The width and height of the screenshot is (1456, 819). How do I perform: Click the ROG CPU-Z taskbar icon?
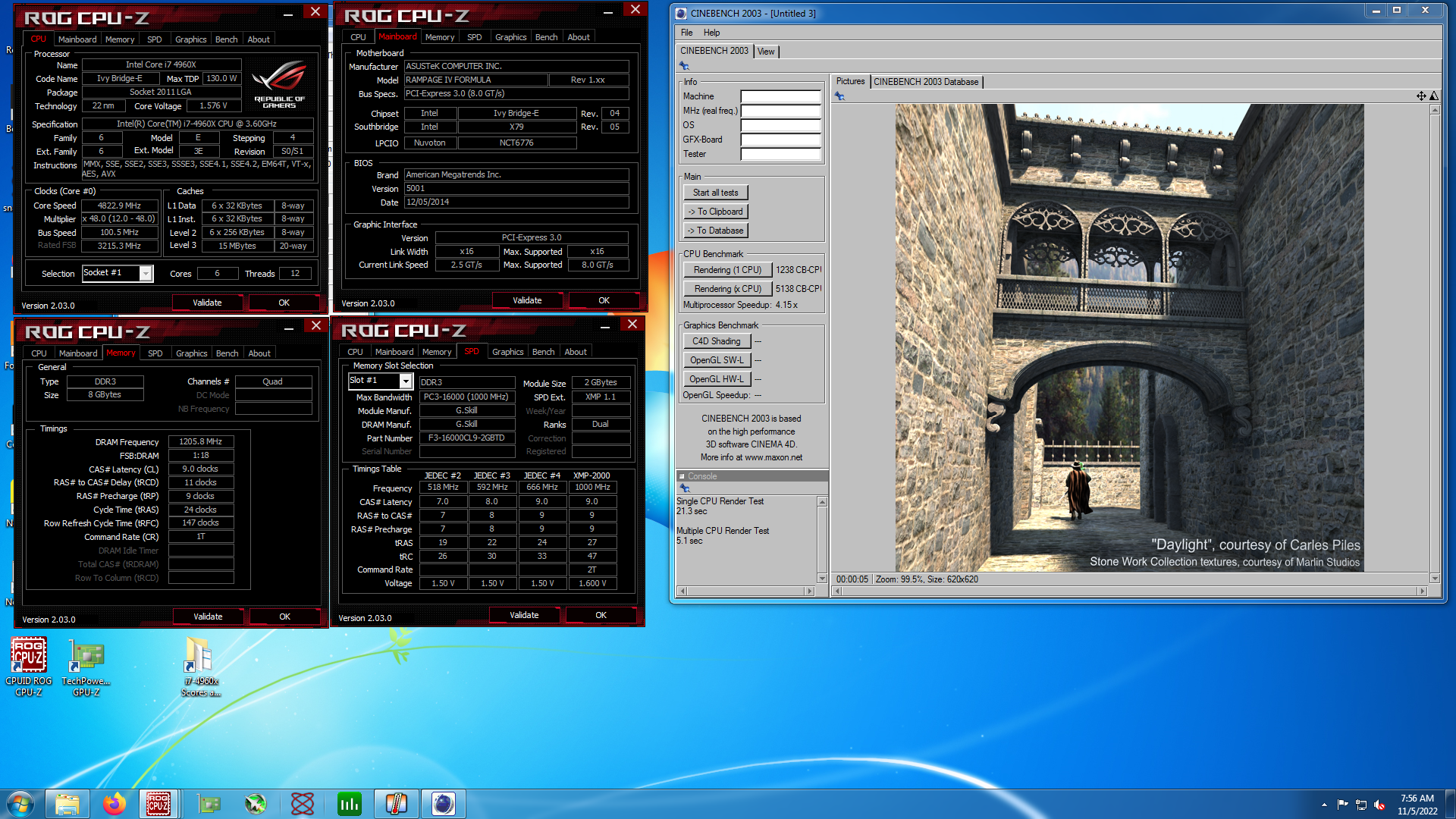click(158, 804)
